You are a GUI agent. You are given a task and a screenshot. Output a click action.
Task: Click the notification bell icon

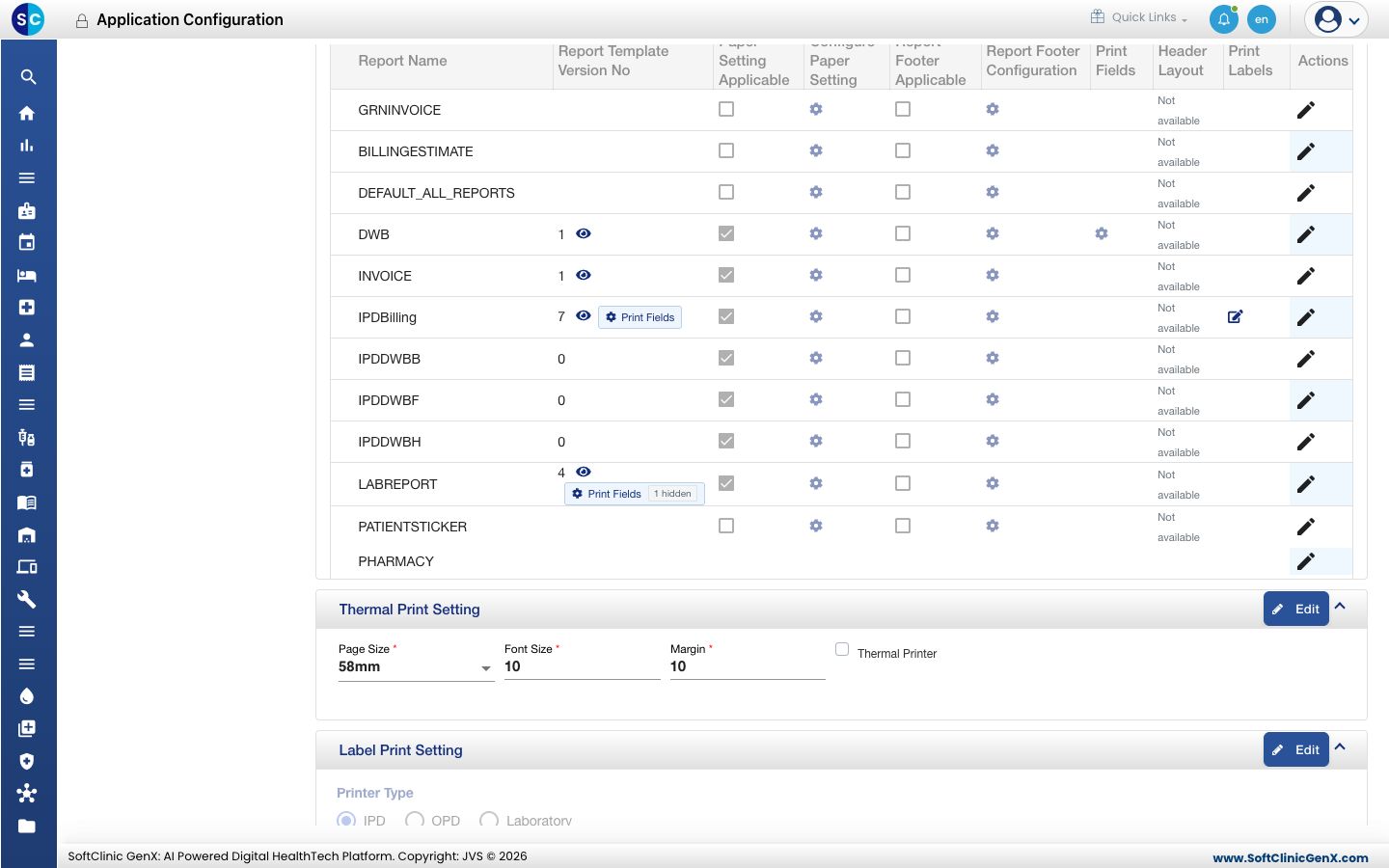pyautogui.click(x=1224, y=18)
